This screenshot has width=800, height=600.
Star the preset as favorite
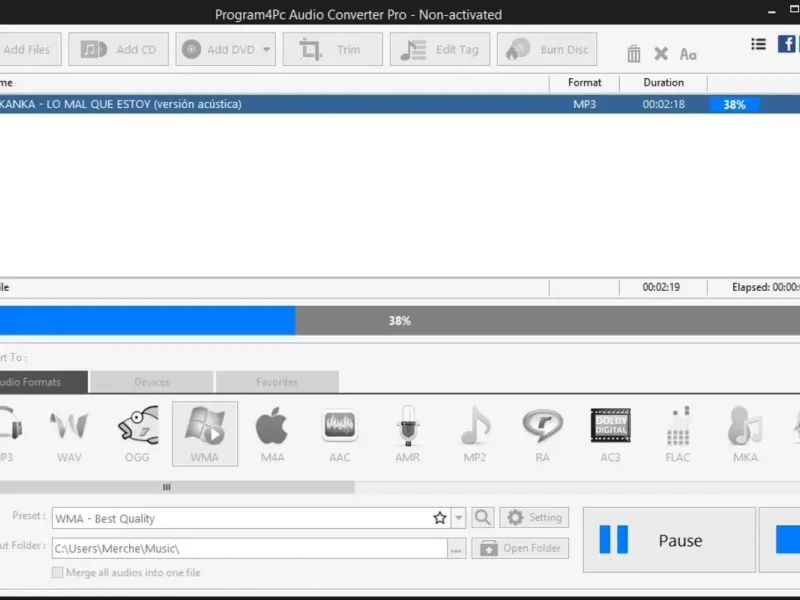click(440, 518)
